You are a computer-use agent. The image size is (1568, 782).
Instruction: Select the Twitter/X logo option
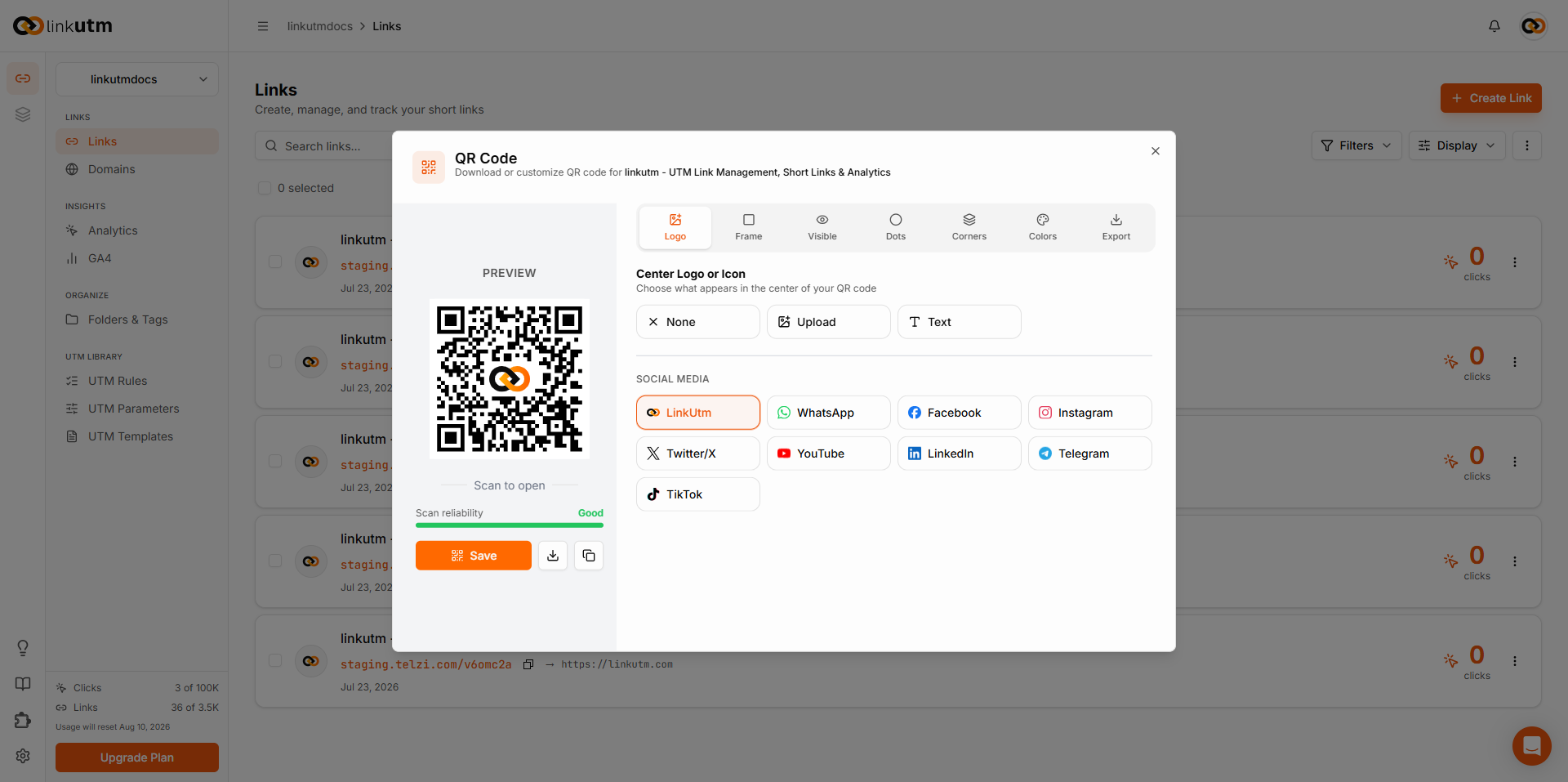coord(698,454)
